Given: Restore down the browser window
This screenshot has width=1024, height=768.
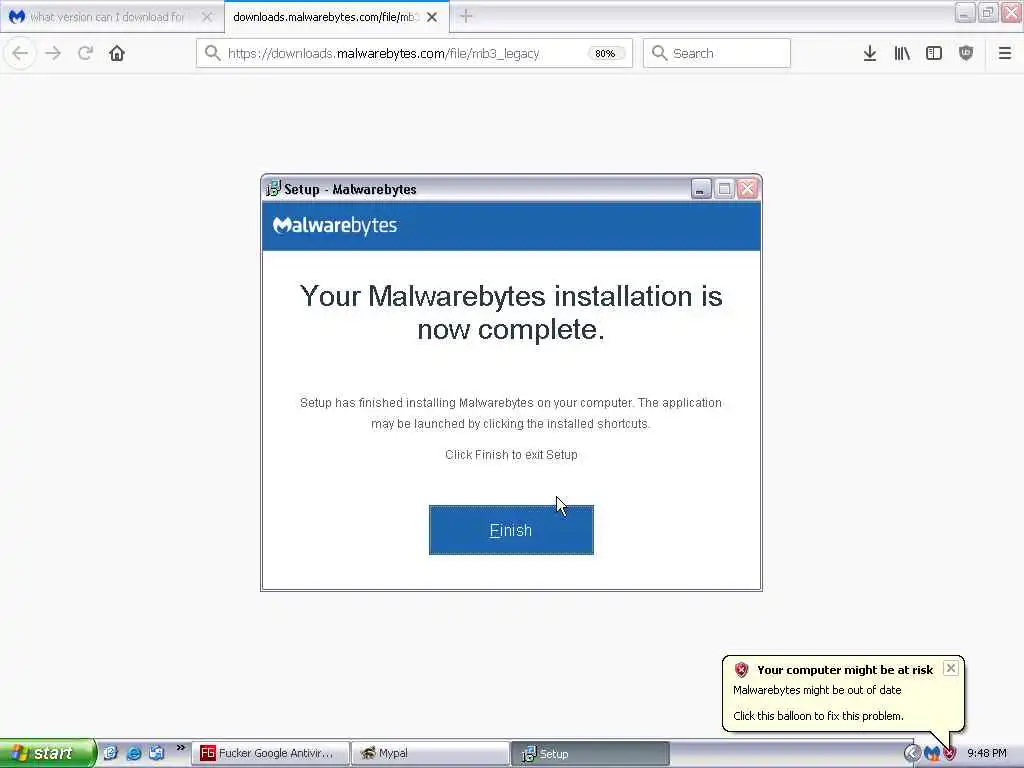Looking at the screenshot, I should (987, 12).
